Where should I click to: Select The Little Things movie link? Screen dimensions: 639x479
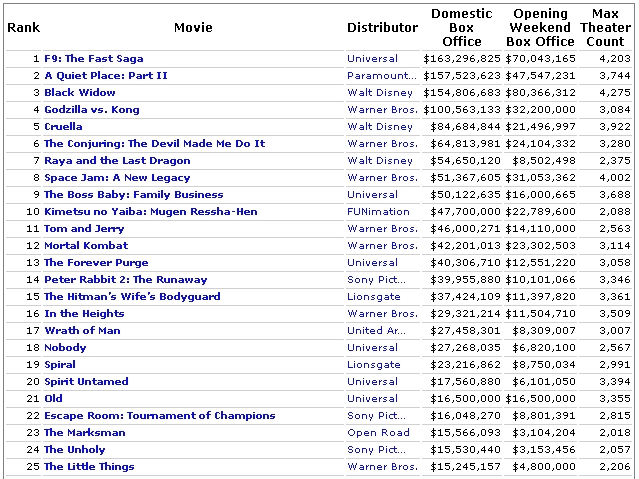pos(89,466)
